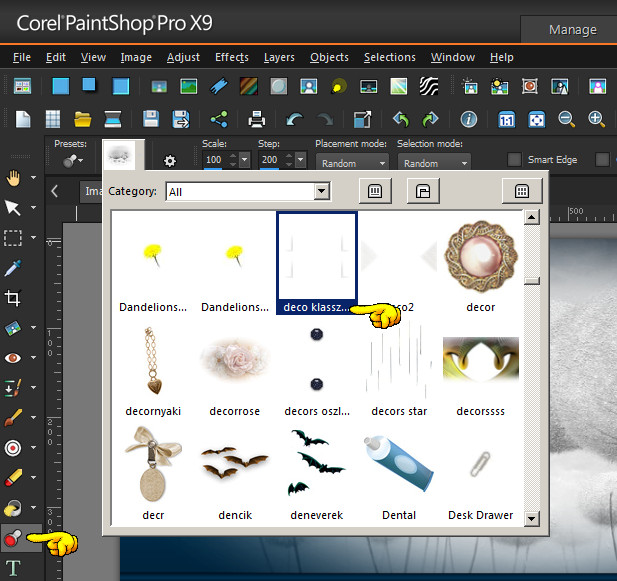Open the Selection mode dropdown

coord(434,162)
